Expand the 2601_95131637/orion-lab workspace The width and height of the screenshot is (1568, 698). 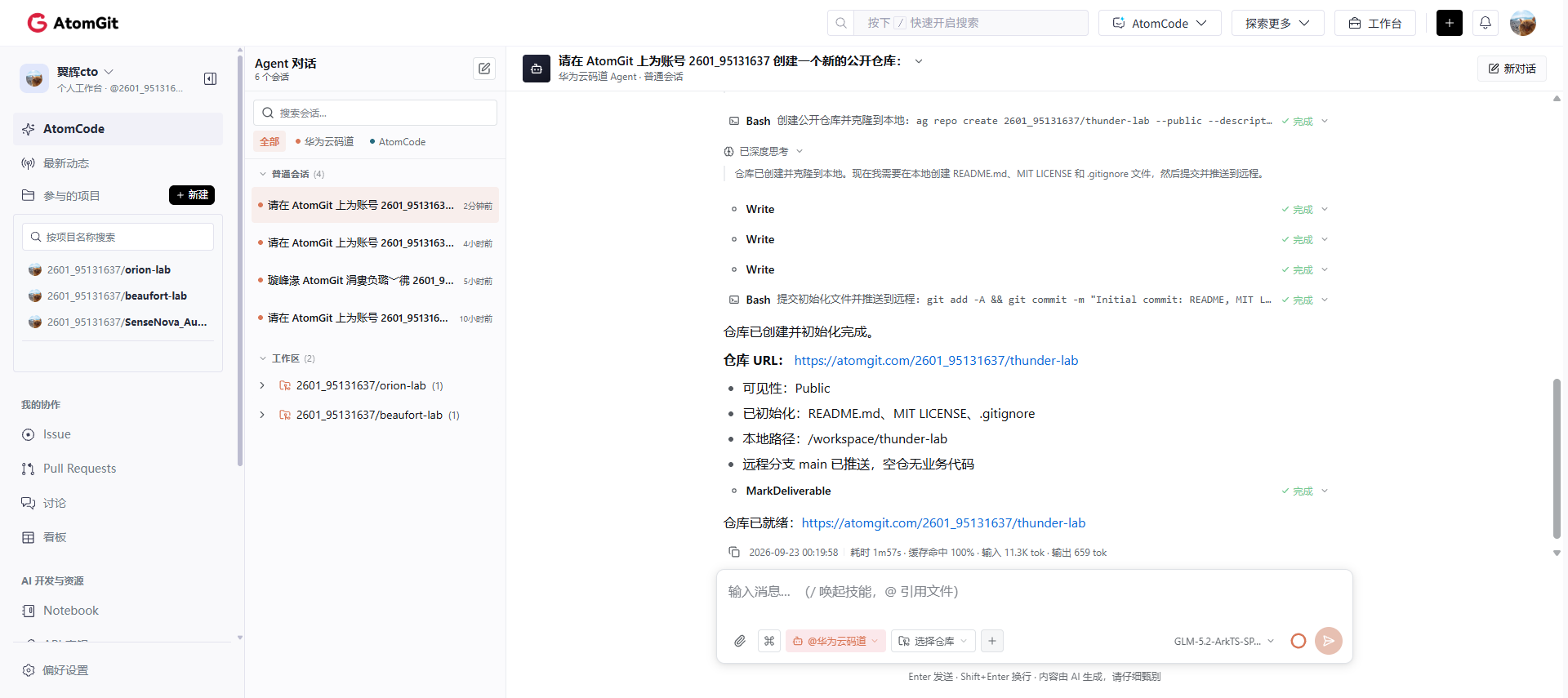tap(262, 385)
